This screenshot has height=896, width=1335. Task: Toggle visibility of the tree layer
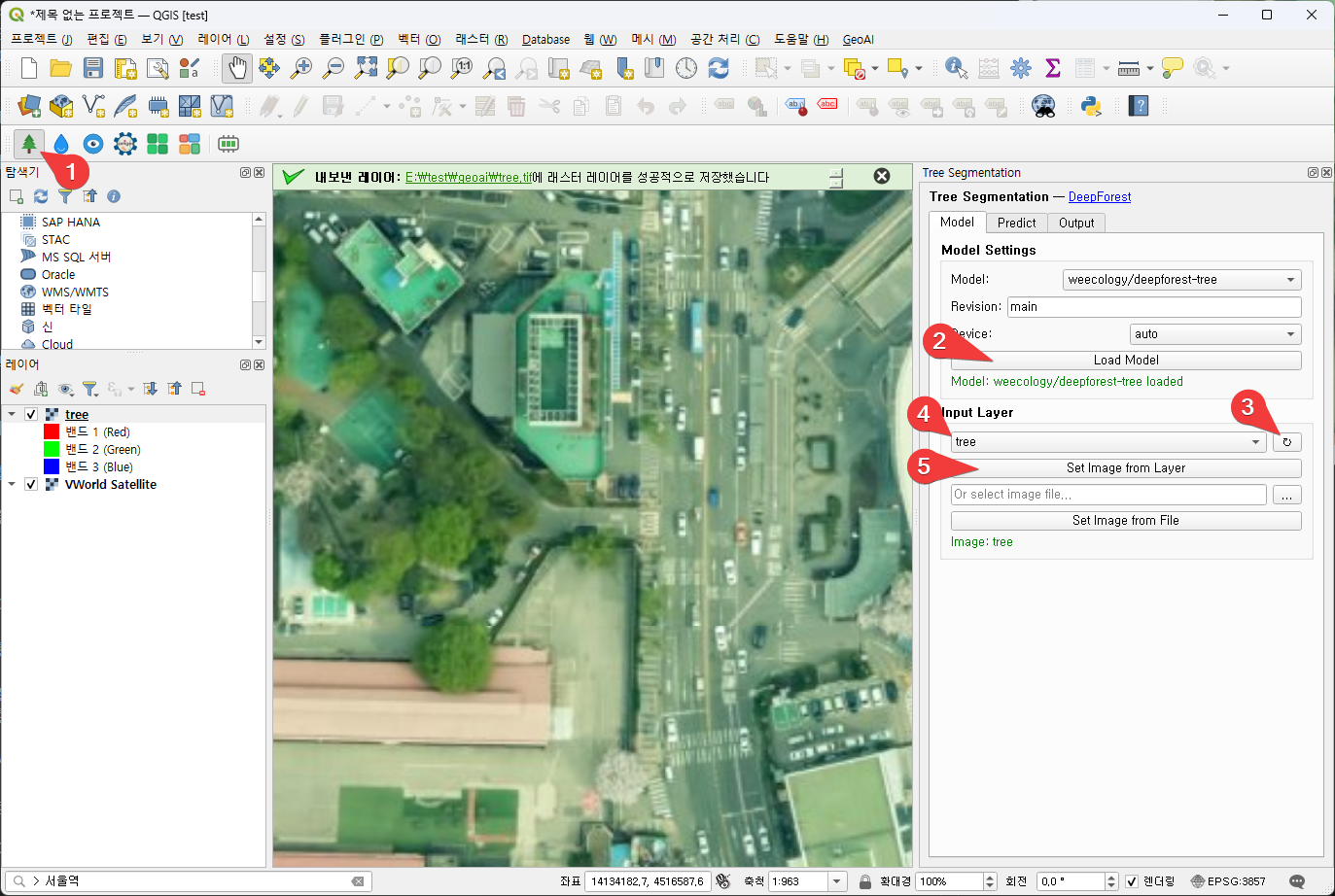(x=31, y=415)
